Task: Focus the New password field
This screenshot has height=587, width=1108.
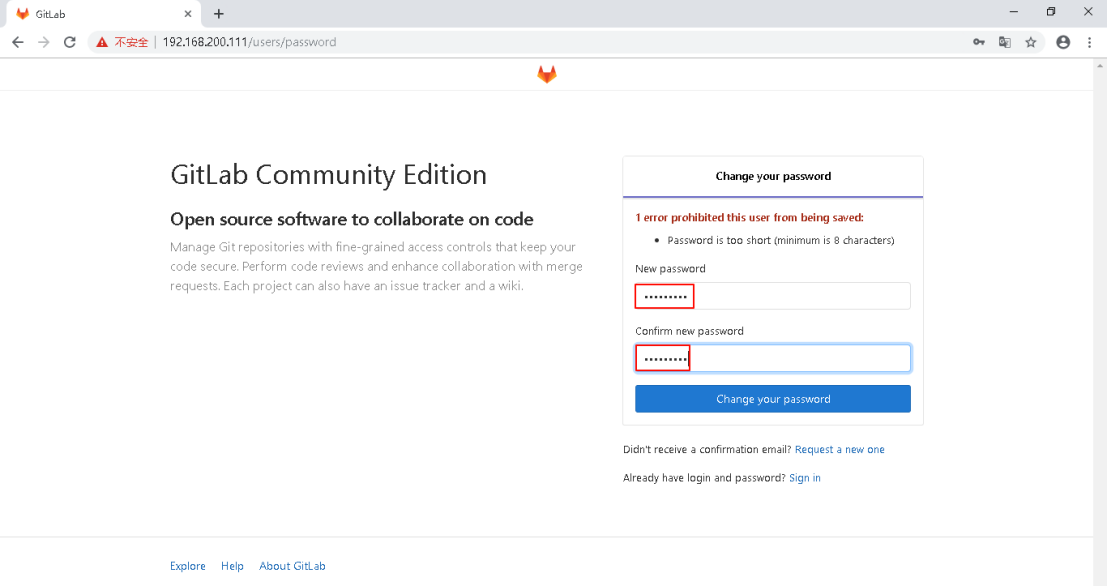Action: [x=772, y=296]
